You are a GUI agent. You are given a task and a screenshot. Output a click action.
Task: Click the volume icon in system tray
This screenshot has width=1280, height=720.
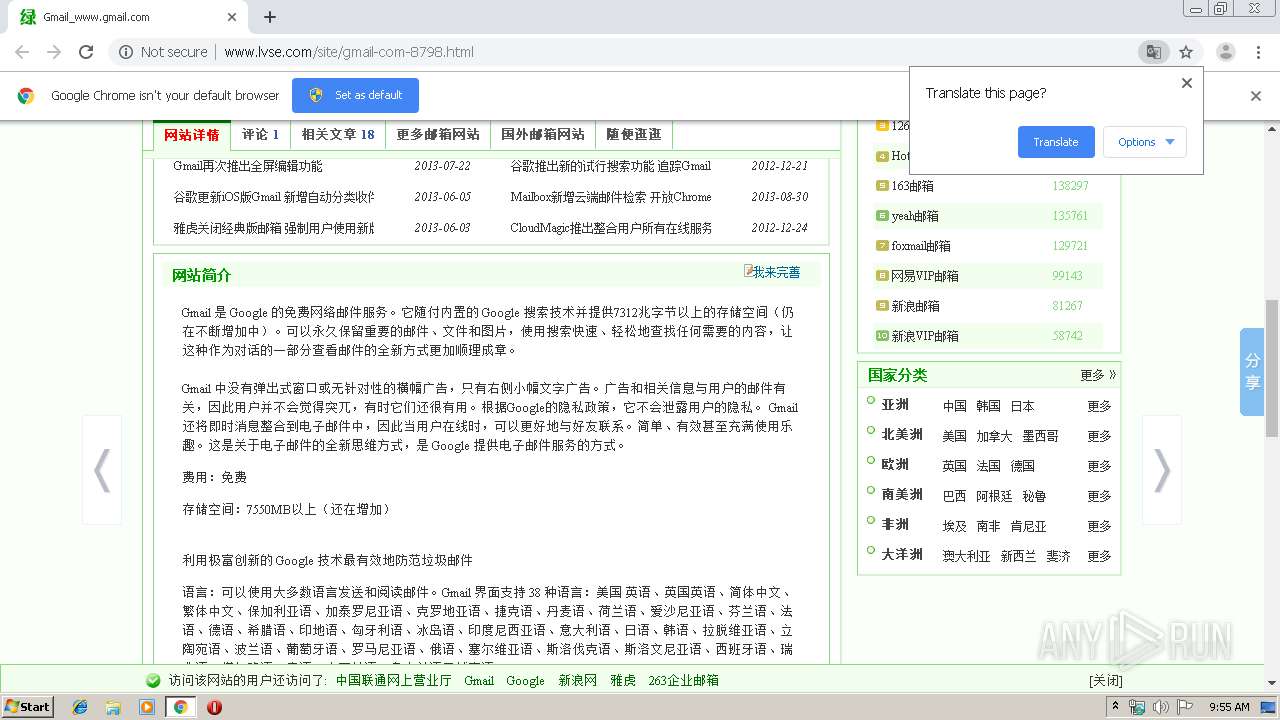(x=1161, y=707)
